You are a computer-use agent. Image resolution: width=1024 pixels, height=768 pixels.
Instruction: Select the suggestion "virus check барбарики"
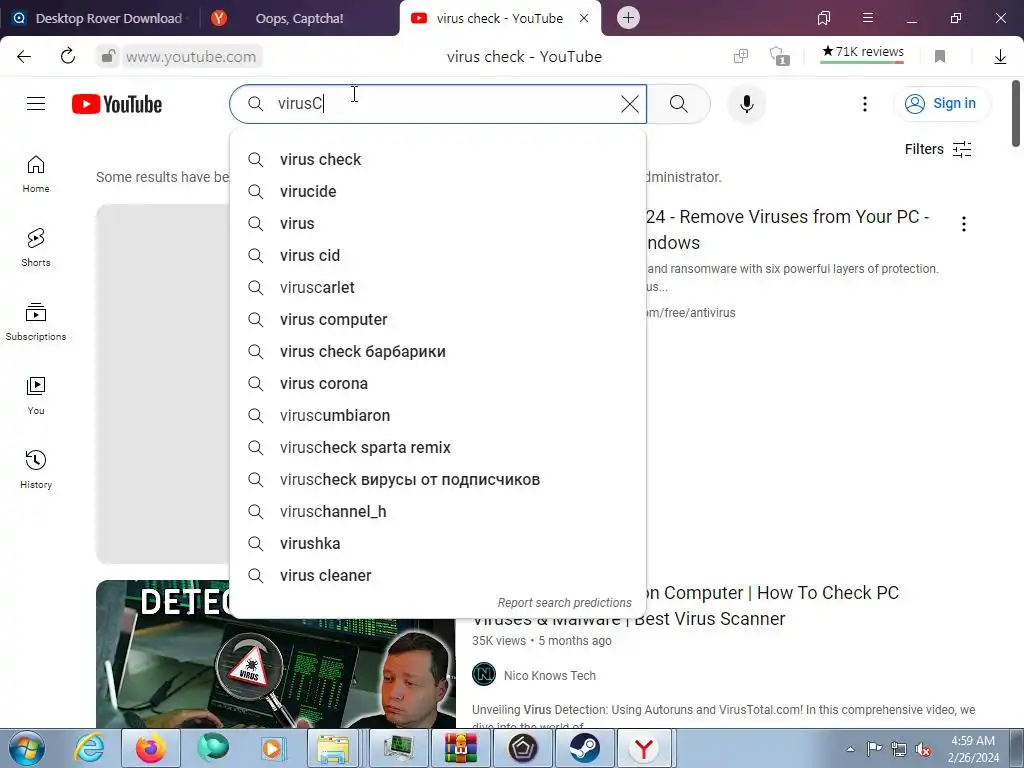[x=438, y=351]
